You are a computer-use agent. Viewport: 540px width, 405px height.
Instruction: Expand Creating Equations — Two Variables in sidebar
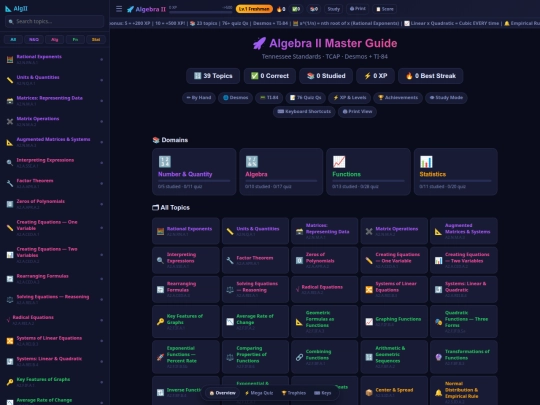click(54, 255)
